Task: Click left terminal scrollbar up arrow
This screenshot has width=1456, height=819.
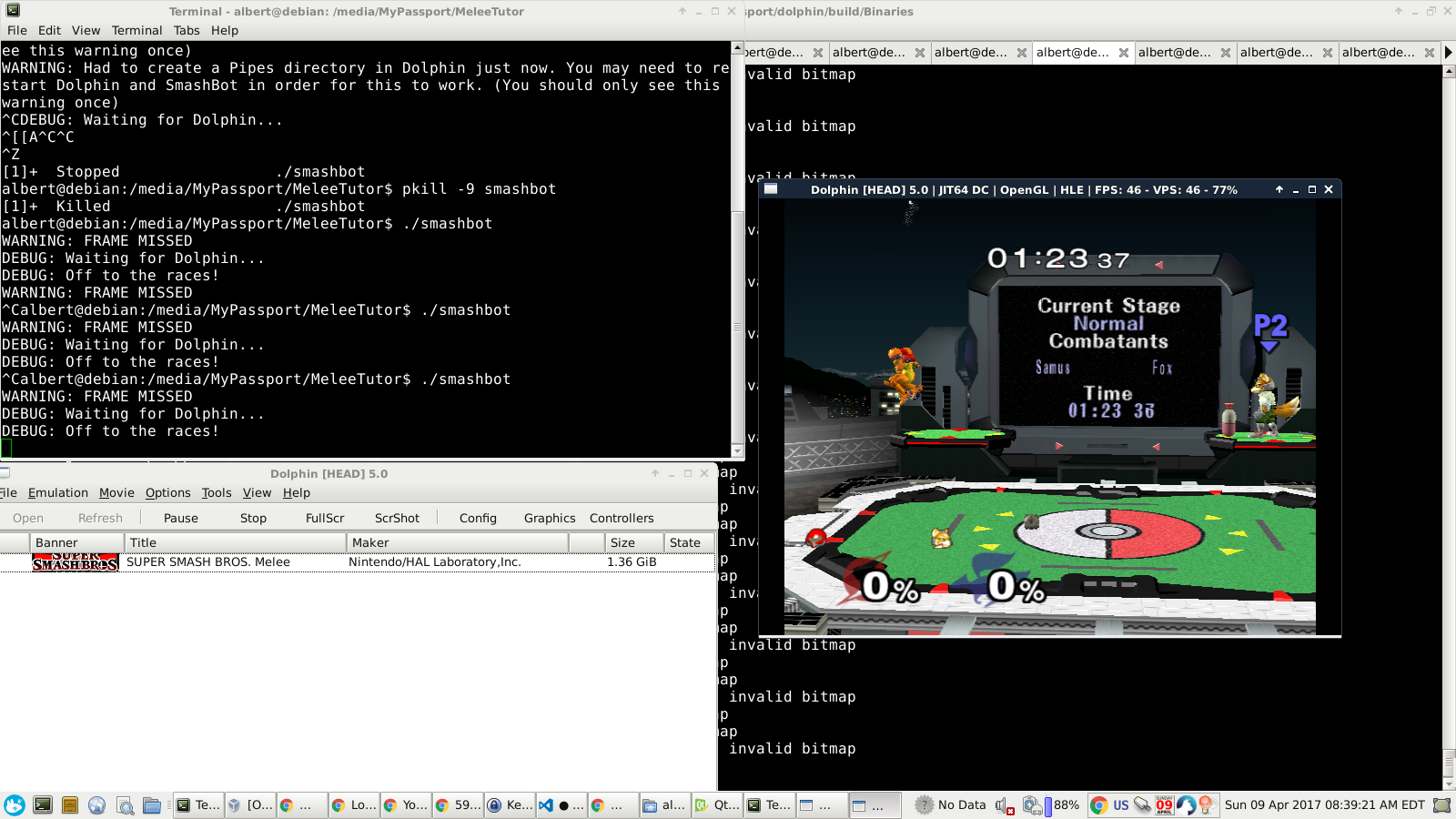Action: click(738, 47)
